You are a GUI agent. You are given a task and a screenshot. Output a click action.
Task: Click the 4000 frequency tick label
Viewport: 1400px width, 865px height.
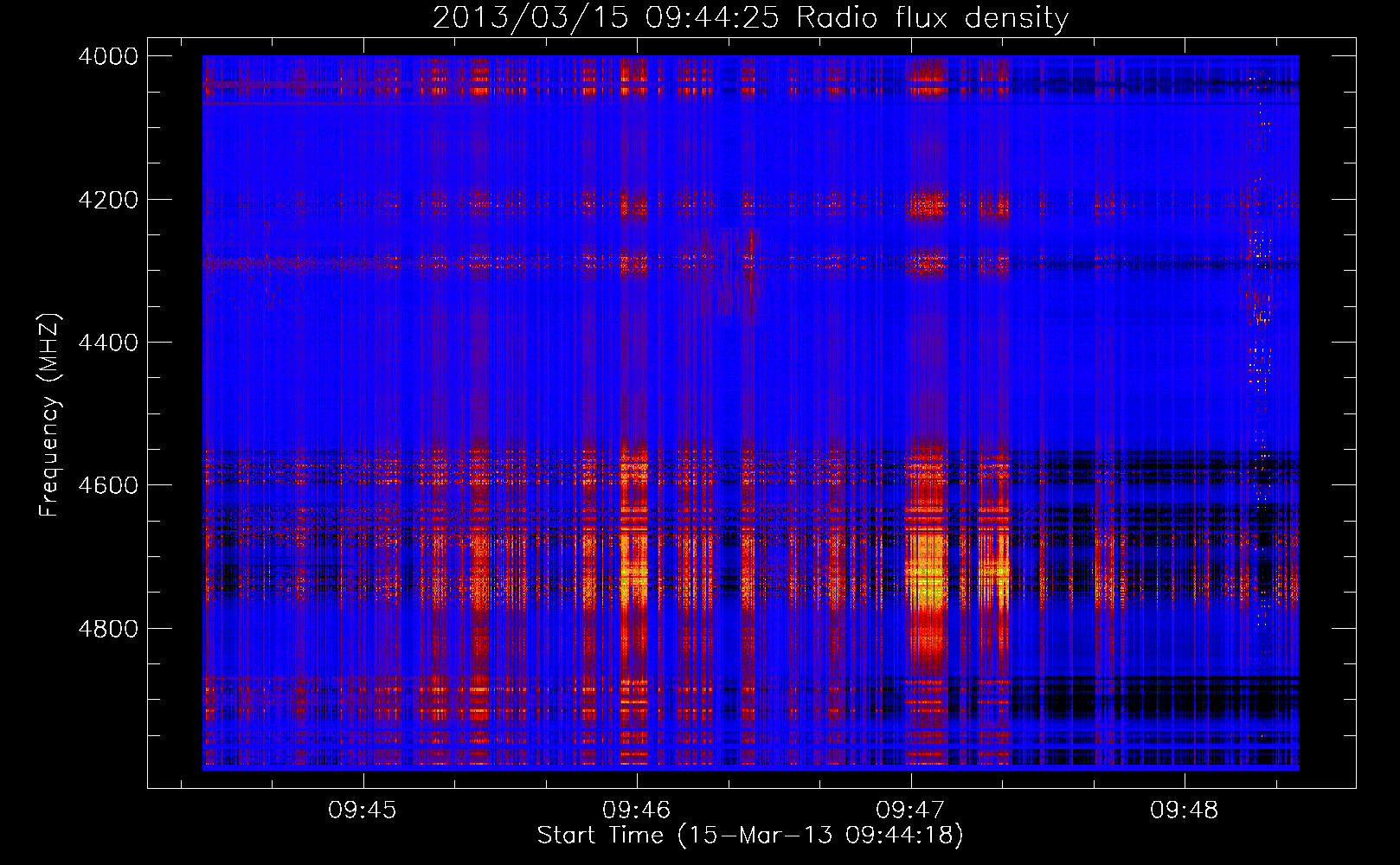[x=108, y=56]
